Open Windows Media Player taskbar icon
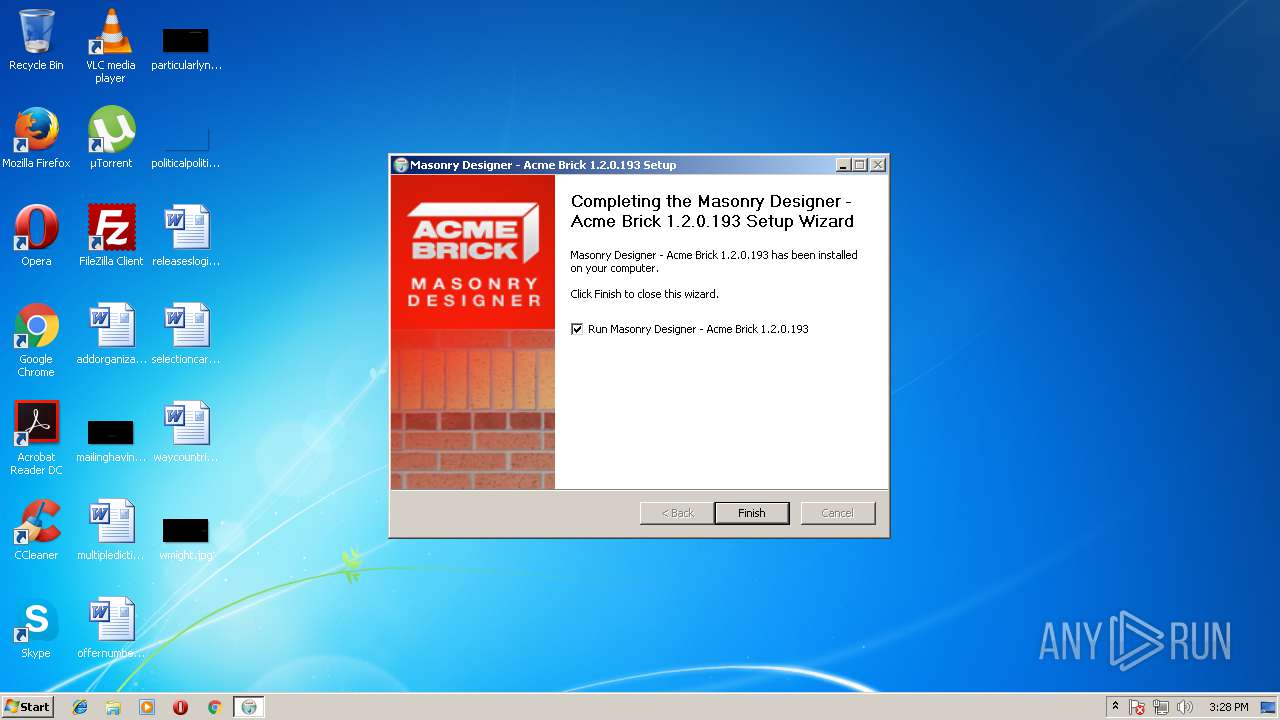 pyautogui.click(x=147, y=707)
